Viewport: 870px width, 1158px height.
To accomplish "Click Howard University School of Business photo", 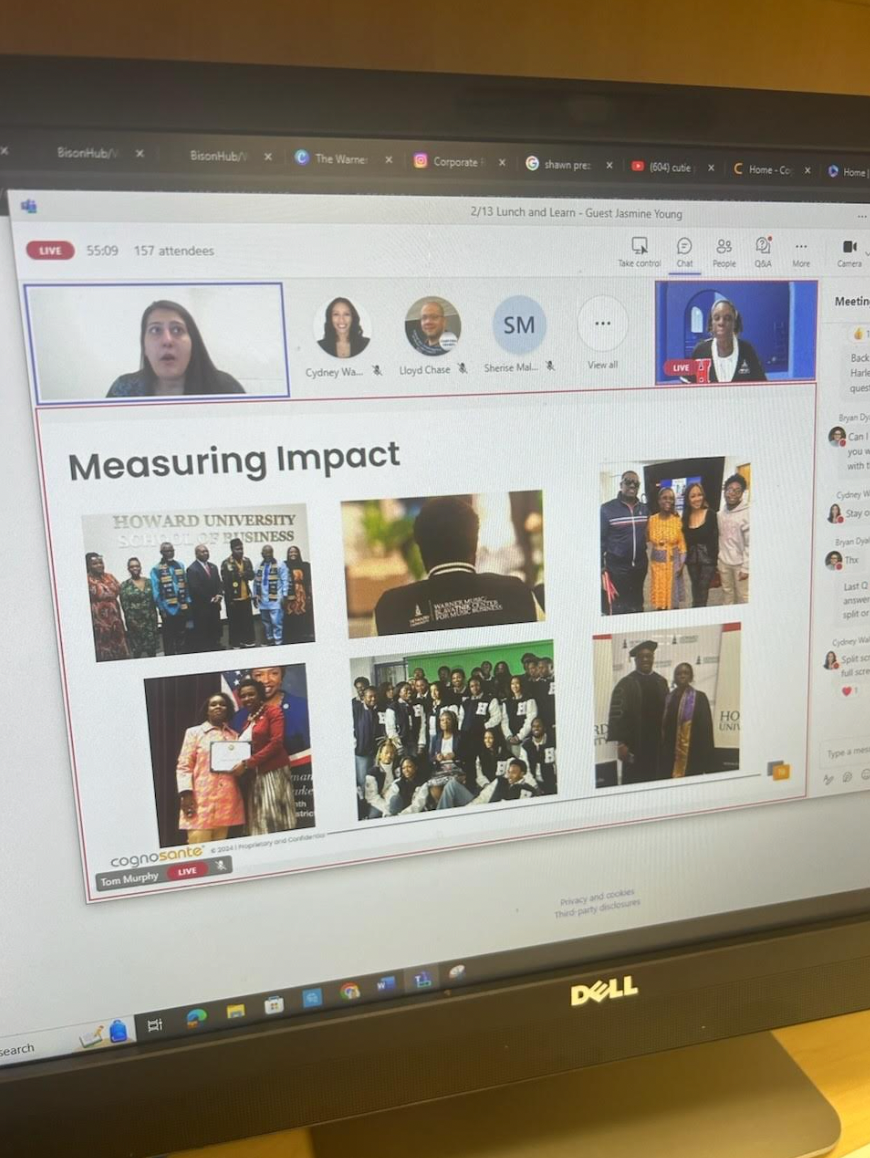I will tap(199, 583).
